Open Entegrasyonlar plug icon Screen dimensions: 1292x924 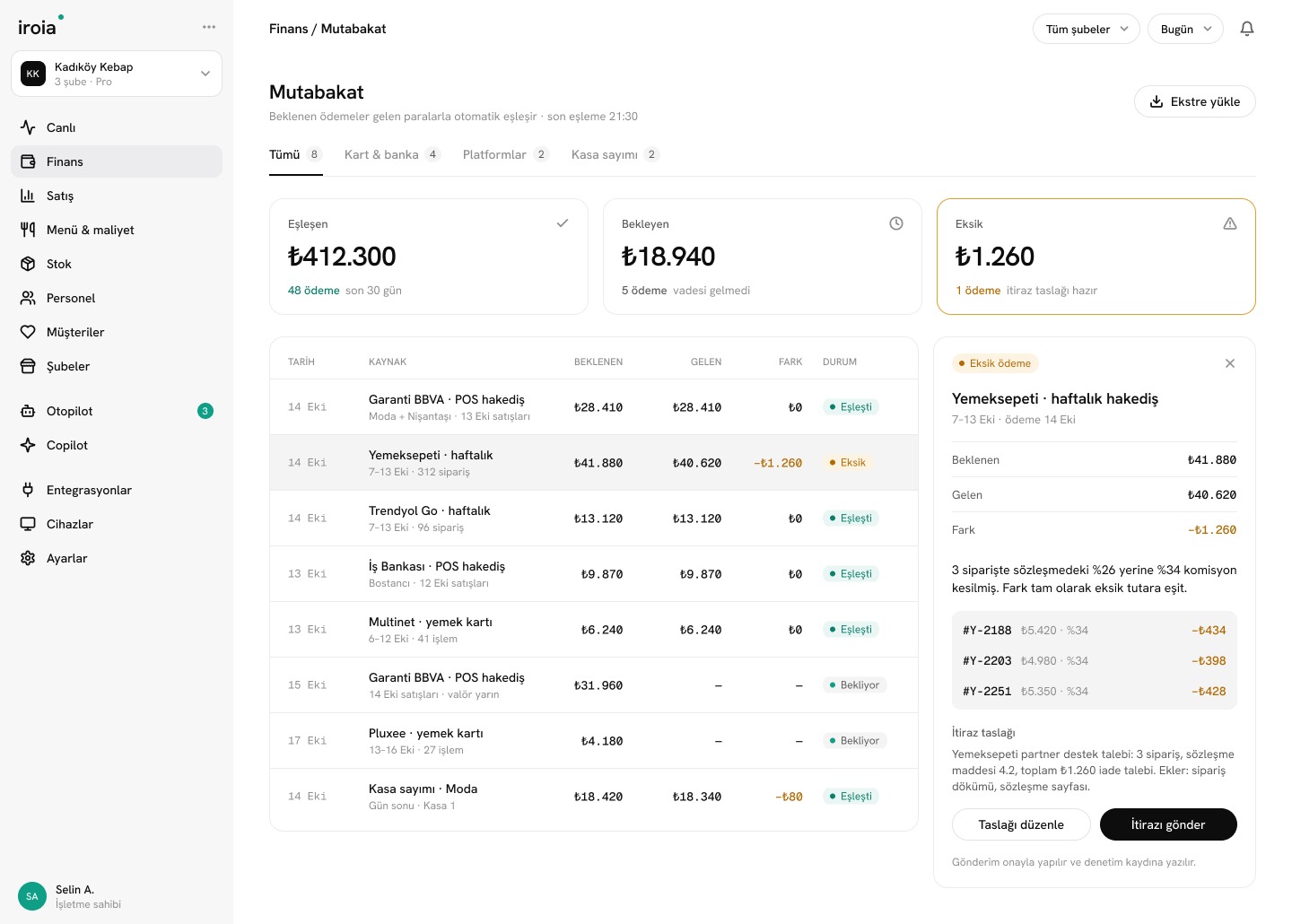(x=28, y=490)
